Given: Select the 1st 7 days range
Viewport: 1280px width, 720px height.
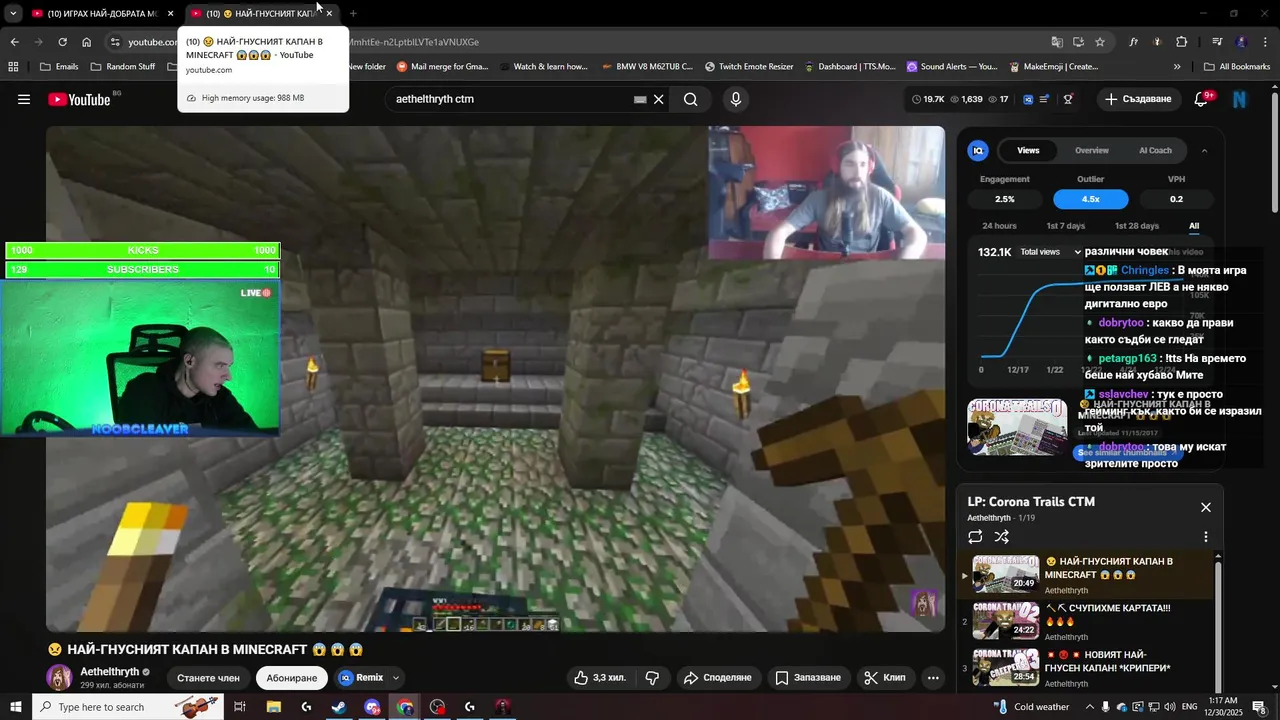Looking at the screenshot, I should (1065, 226).
